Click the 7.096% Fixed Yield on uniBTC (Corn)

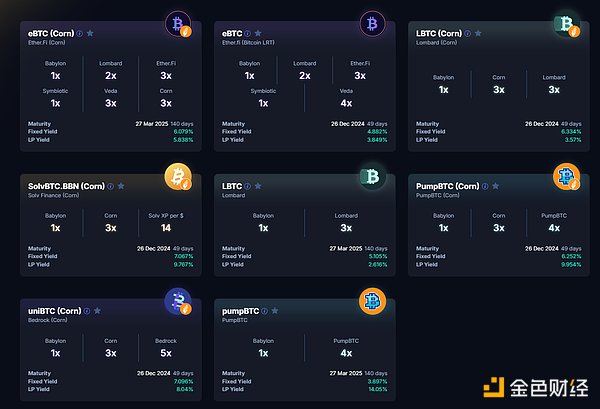(184, 381)
